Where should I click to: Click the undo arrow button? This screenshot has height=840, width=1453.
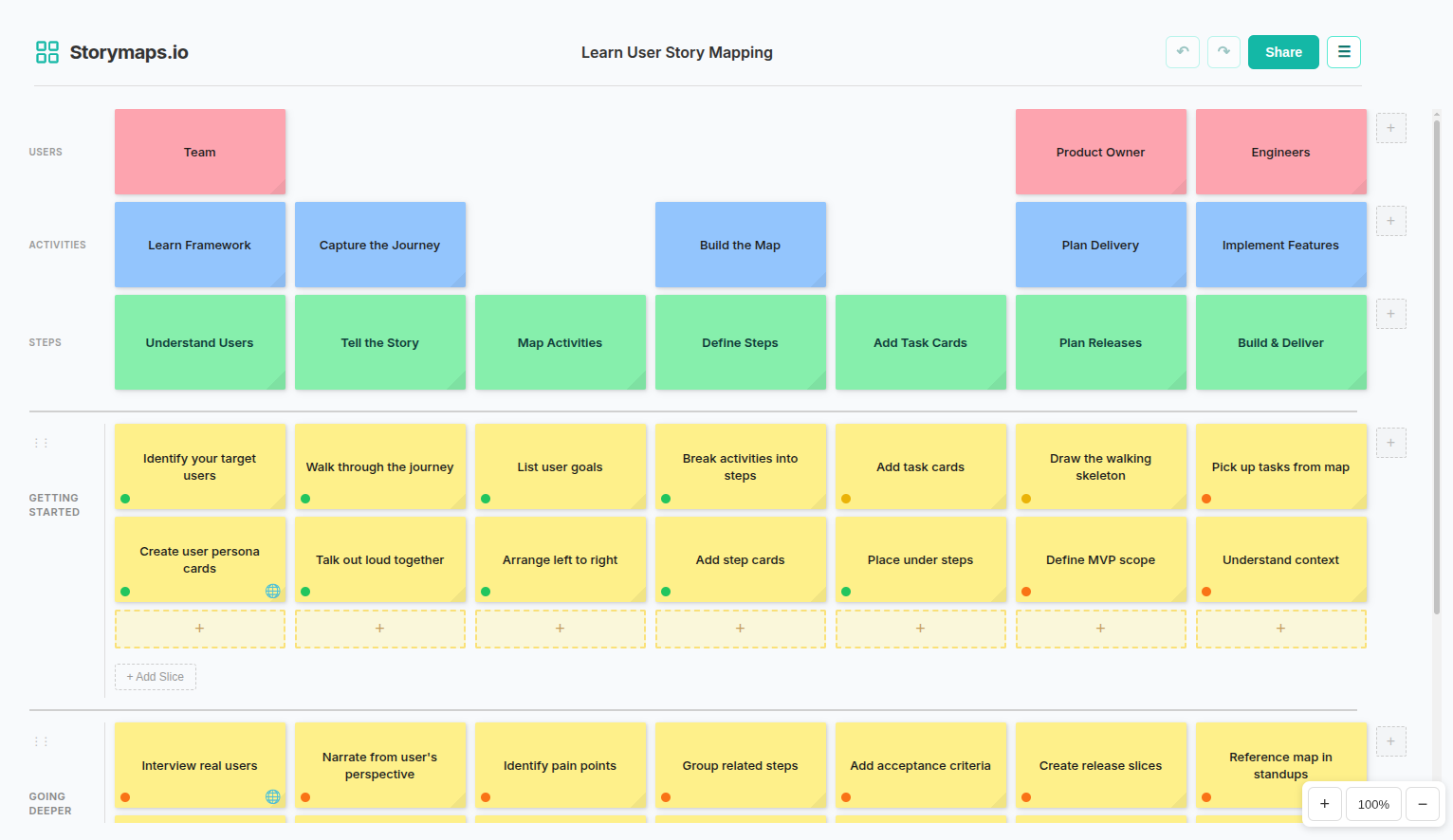pyautogui.click(x=1182, y=52)
